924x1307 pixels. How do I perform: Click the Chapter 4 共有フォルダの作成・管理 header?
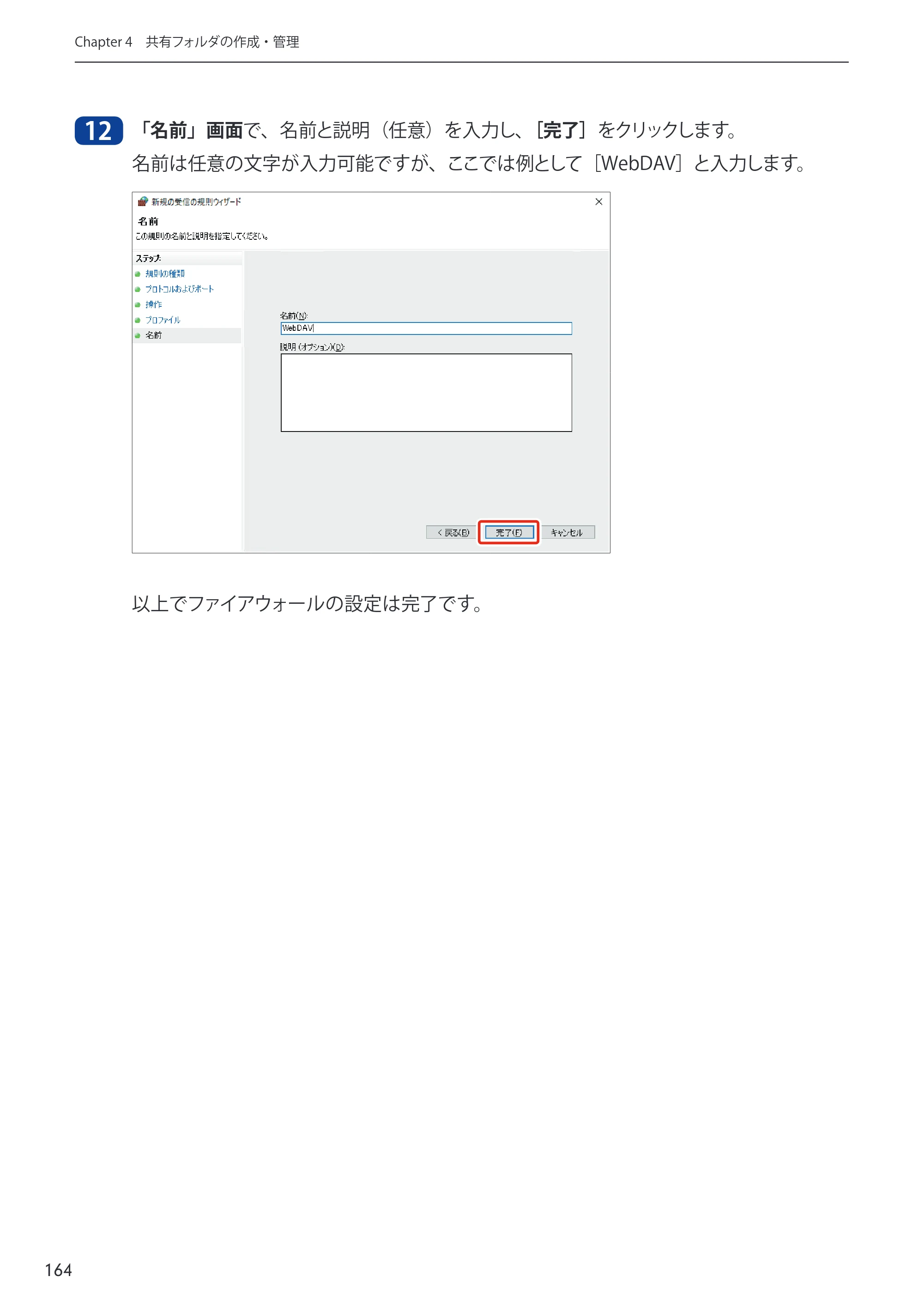pyautogui.click(x=187, y=42)
